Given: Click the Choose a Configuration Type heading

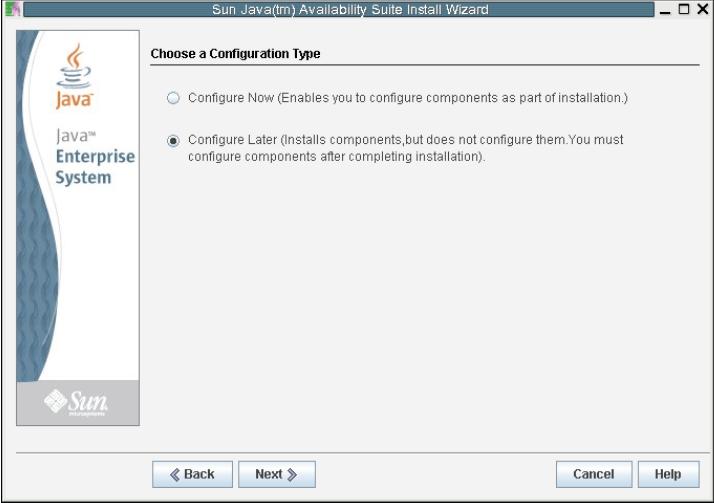Looking at the screenshot, I should (x=235, y=54).
